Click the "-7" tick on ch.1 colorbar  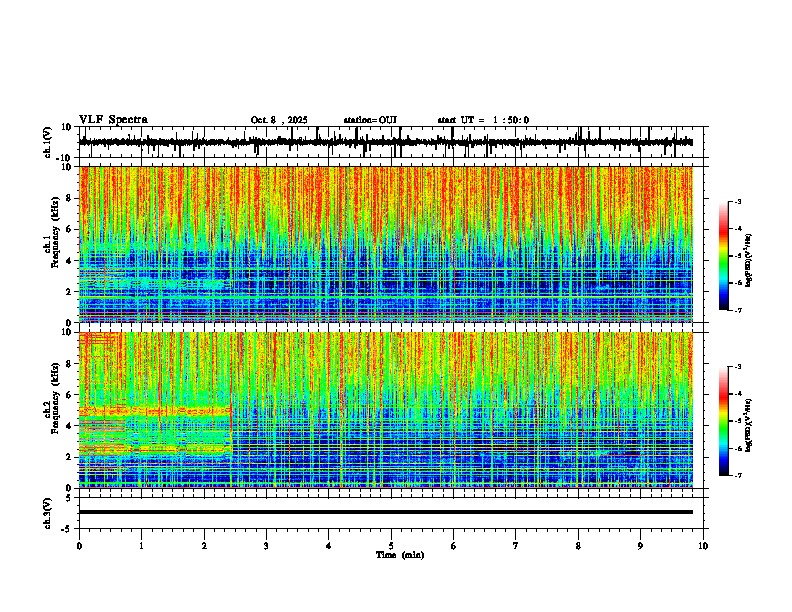click(x=738, y=310)
